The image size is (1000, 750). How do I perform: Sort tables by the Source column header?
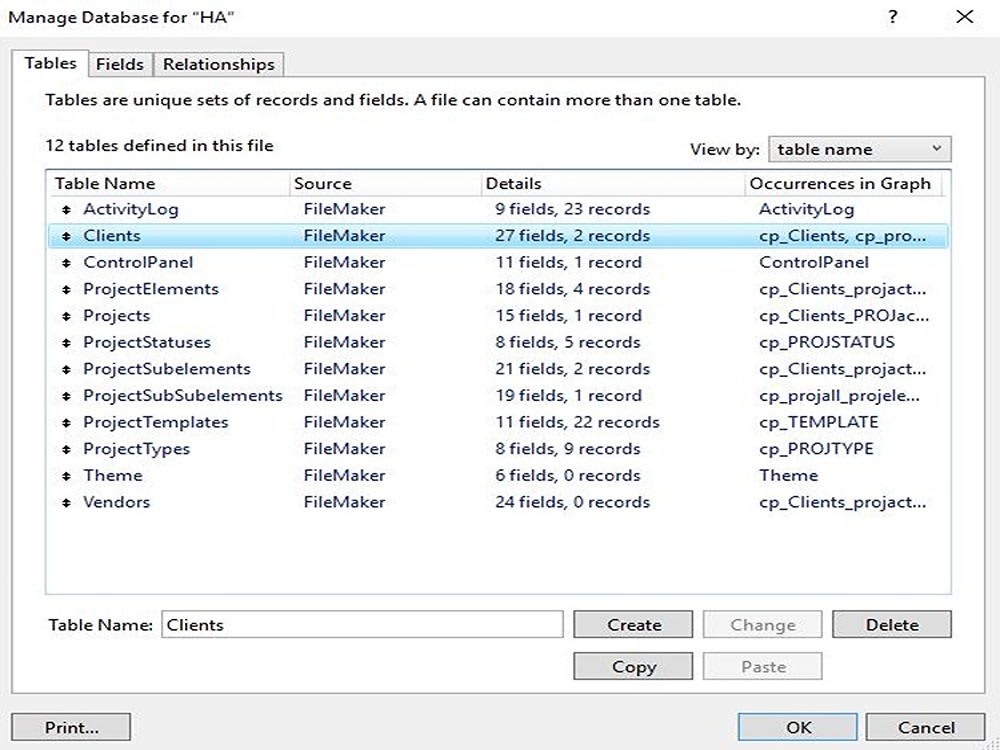[320, 183]
